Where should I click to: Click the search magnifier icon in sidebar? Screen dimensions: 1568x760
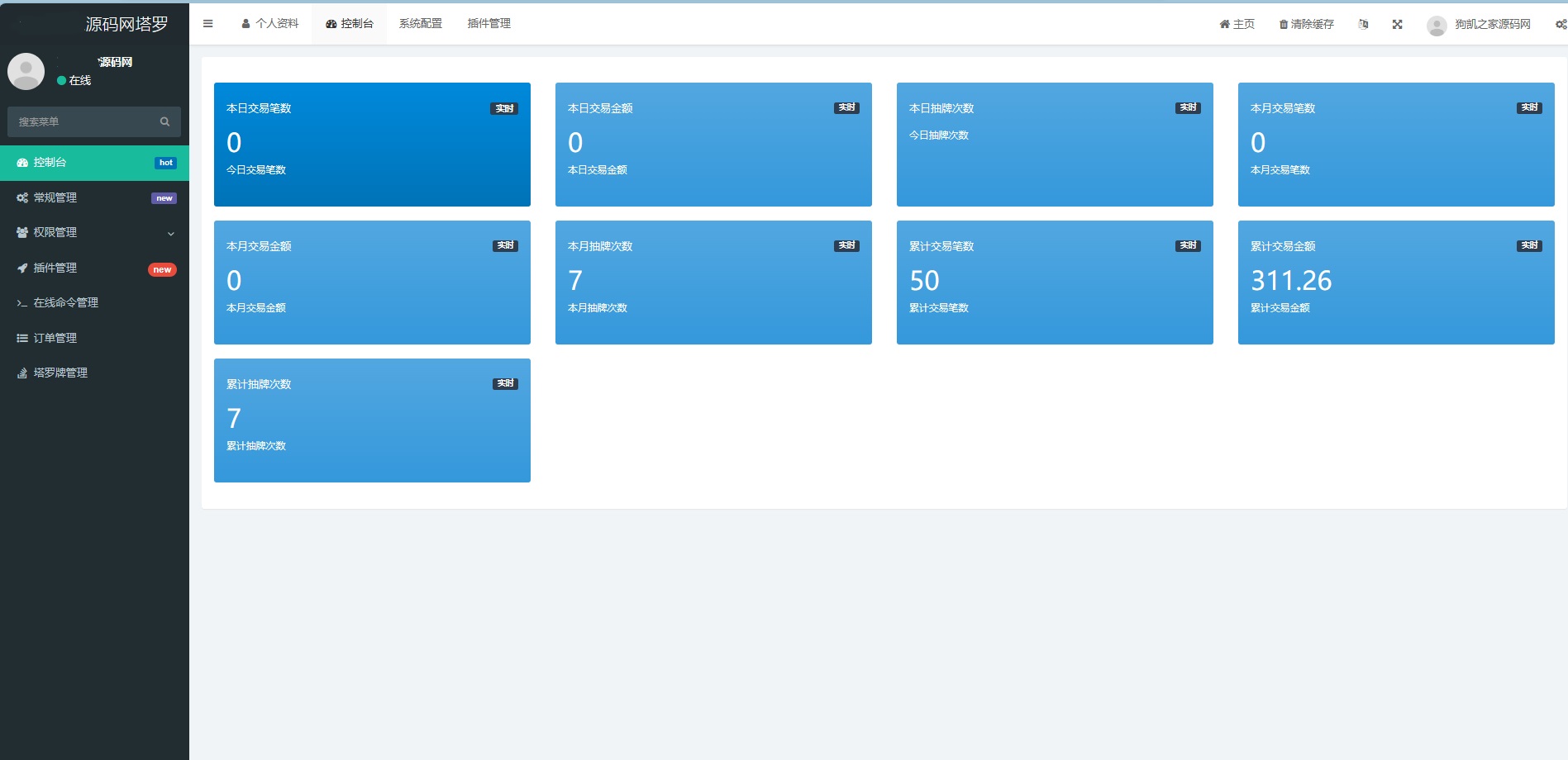coord(164,121)
